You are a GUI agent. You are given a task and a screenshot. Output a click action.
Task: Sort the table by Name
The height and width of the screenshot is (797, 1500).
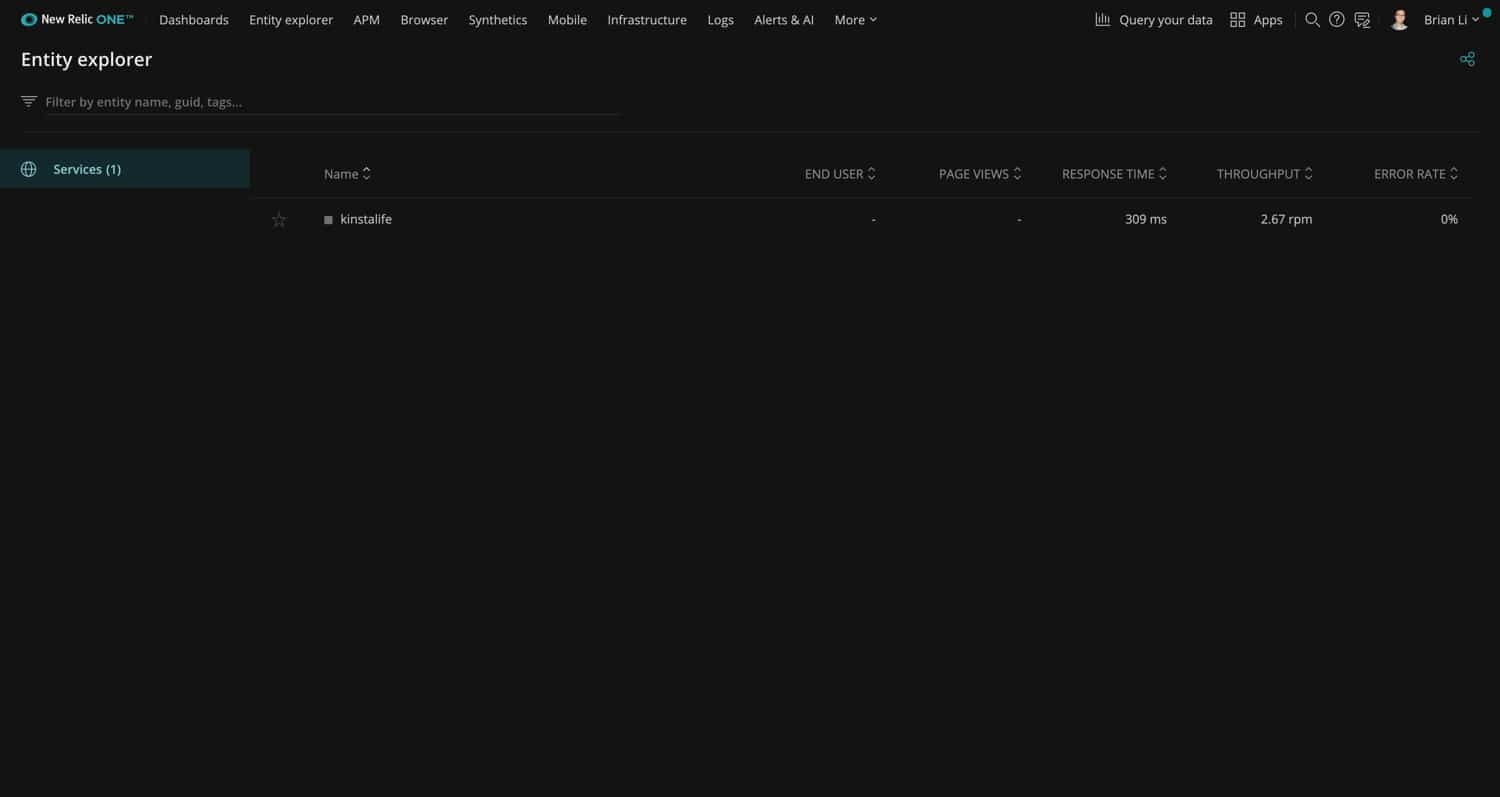[x=347, y=174]
